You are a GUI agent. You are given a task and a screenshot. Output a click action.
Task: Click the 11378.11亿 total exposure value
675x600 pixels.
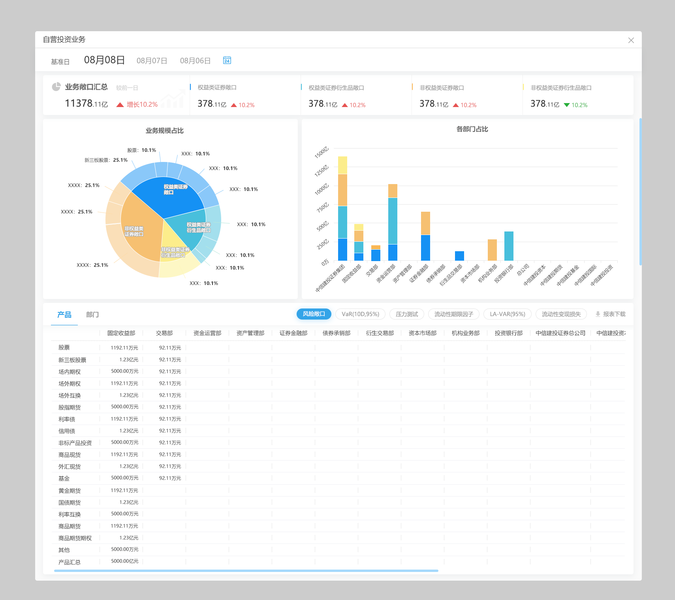(x=86, y=103)
